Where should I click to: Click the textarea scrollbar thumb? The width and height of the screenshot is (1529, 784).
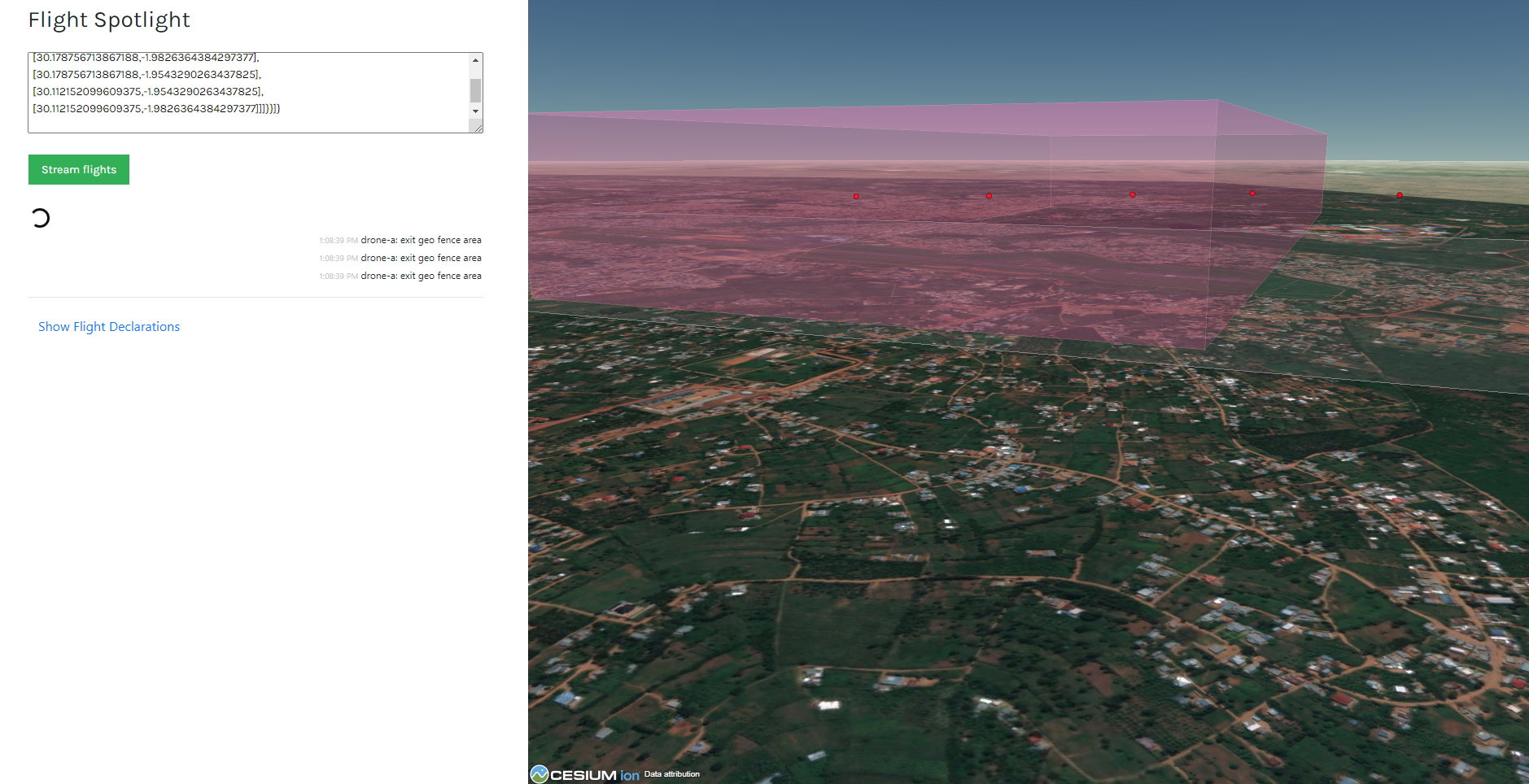point(475,90)
